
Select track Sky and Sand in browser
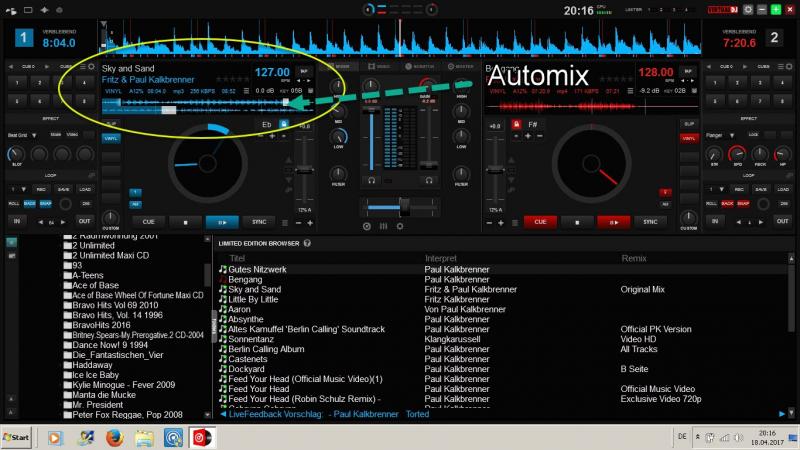coord(254,289)
